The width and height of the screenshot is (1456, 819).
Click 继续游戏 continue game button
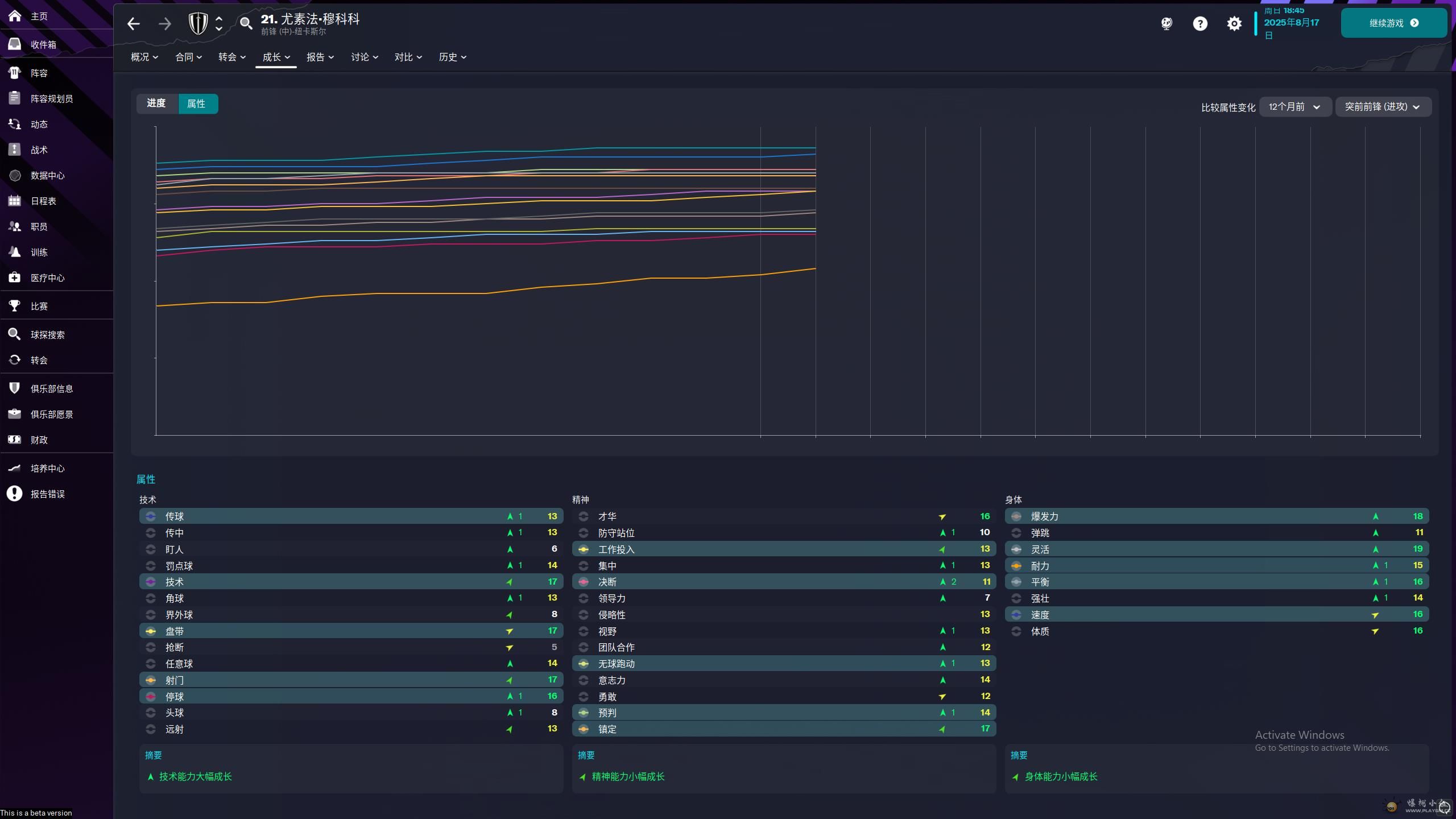pos(1393,23)
